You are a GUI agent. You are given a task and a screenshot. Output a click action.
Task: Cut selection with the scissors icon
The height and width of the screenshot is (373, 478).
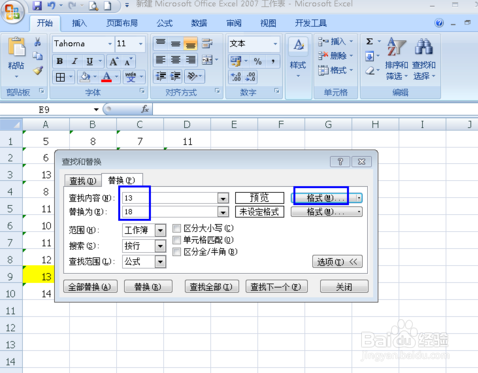click(x=38, y=42)
